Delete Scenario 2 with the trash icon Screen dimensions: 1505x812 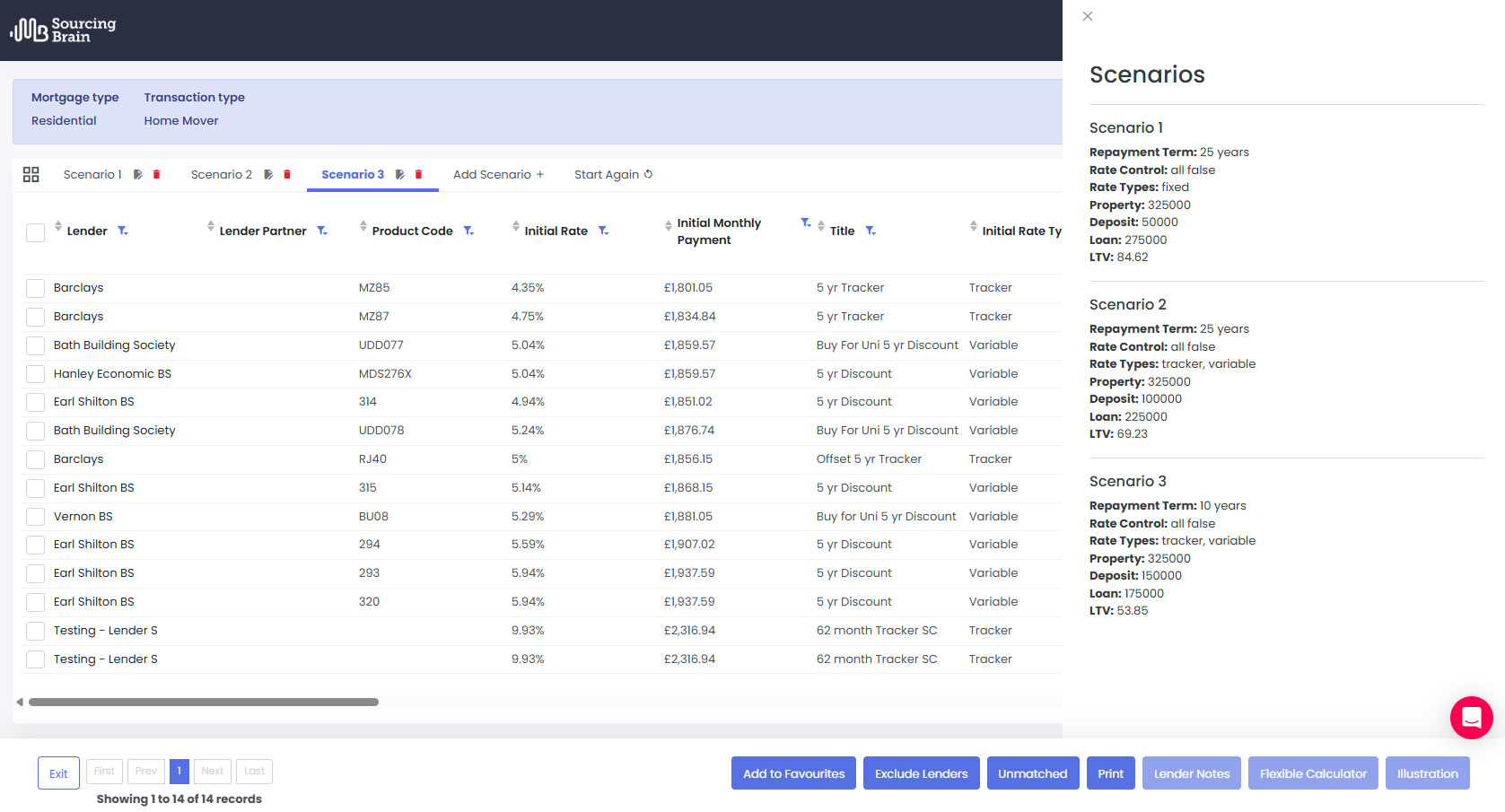pyautogui.click(x=287, y=174)
